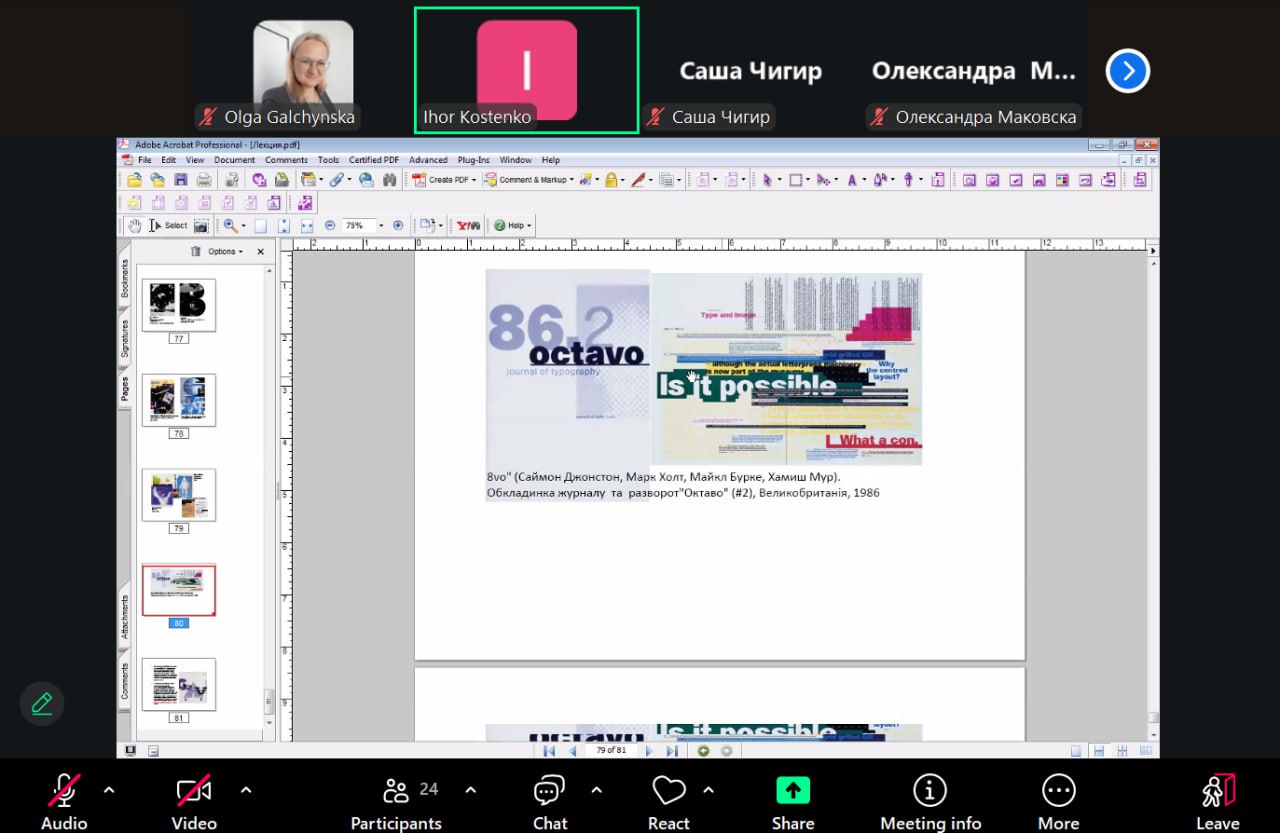Select the Hand tool

click(x=135, y=226)
